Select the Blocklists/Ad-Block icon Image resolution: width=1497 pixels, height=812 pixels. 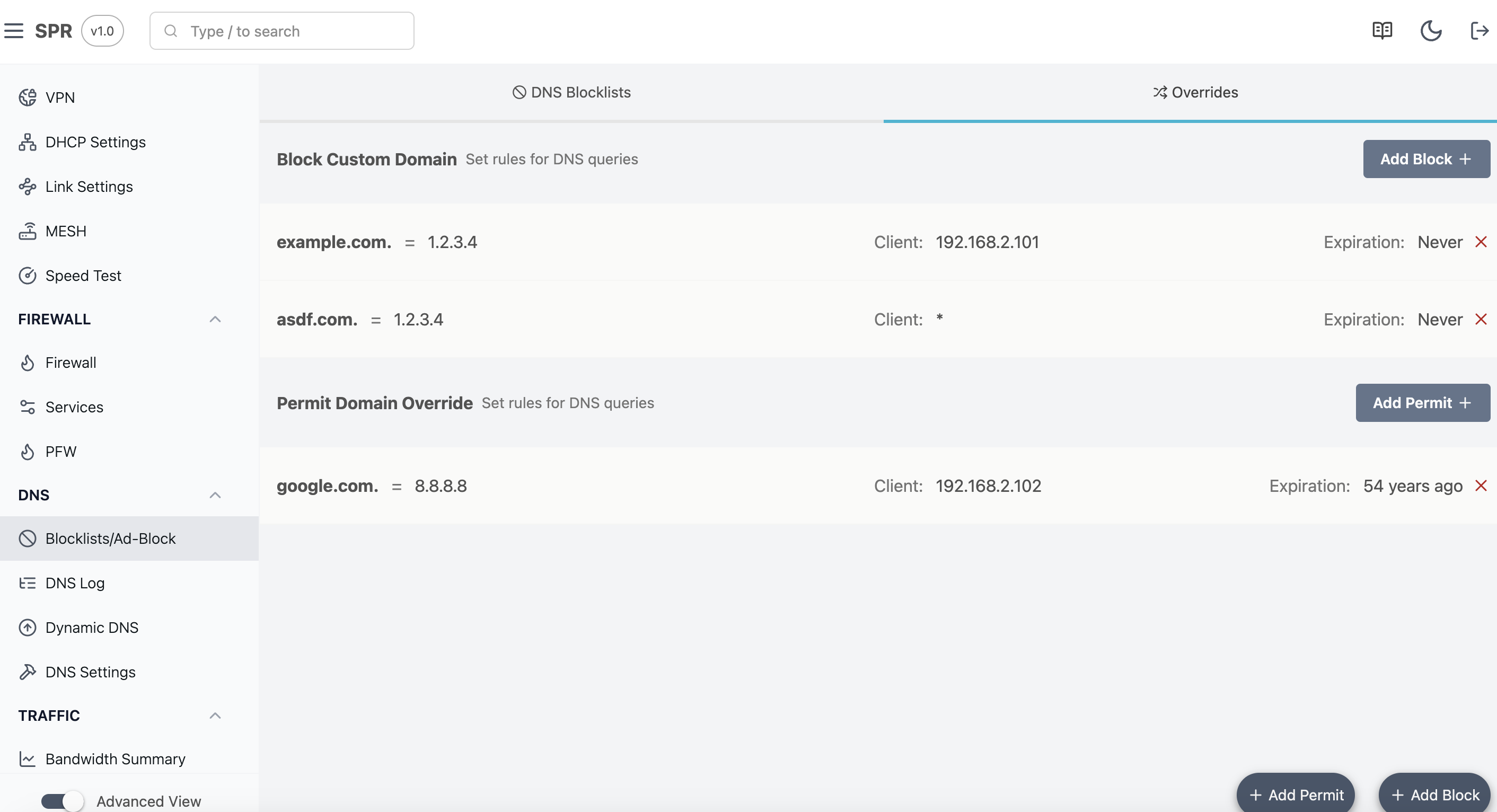click(x=28, y=538)
